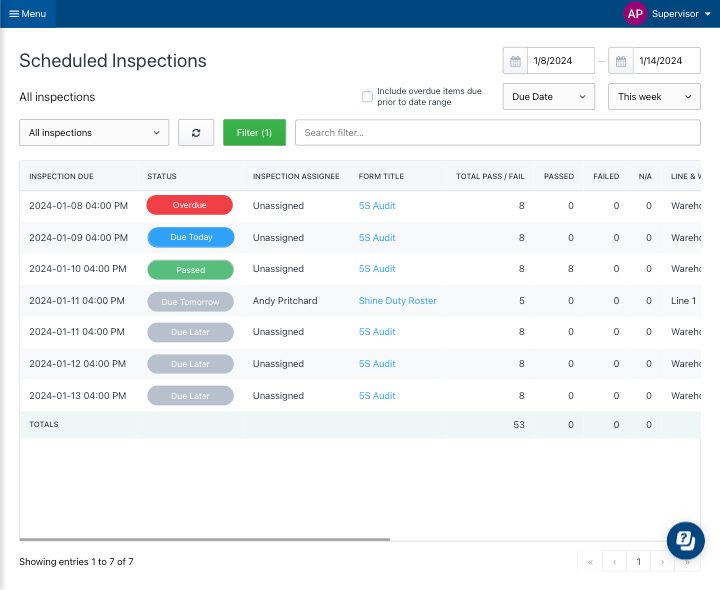Expand the All inspections dropdown
Image resolution: width=720 pixels, height=590 pixels.
[x=94, y=133]
